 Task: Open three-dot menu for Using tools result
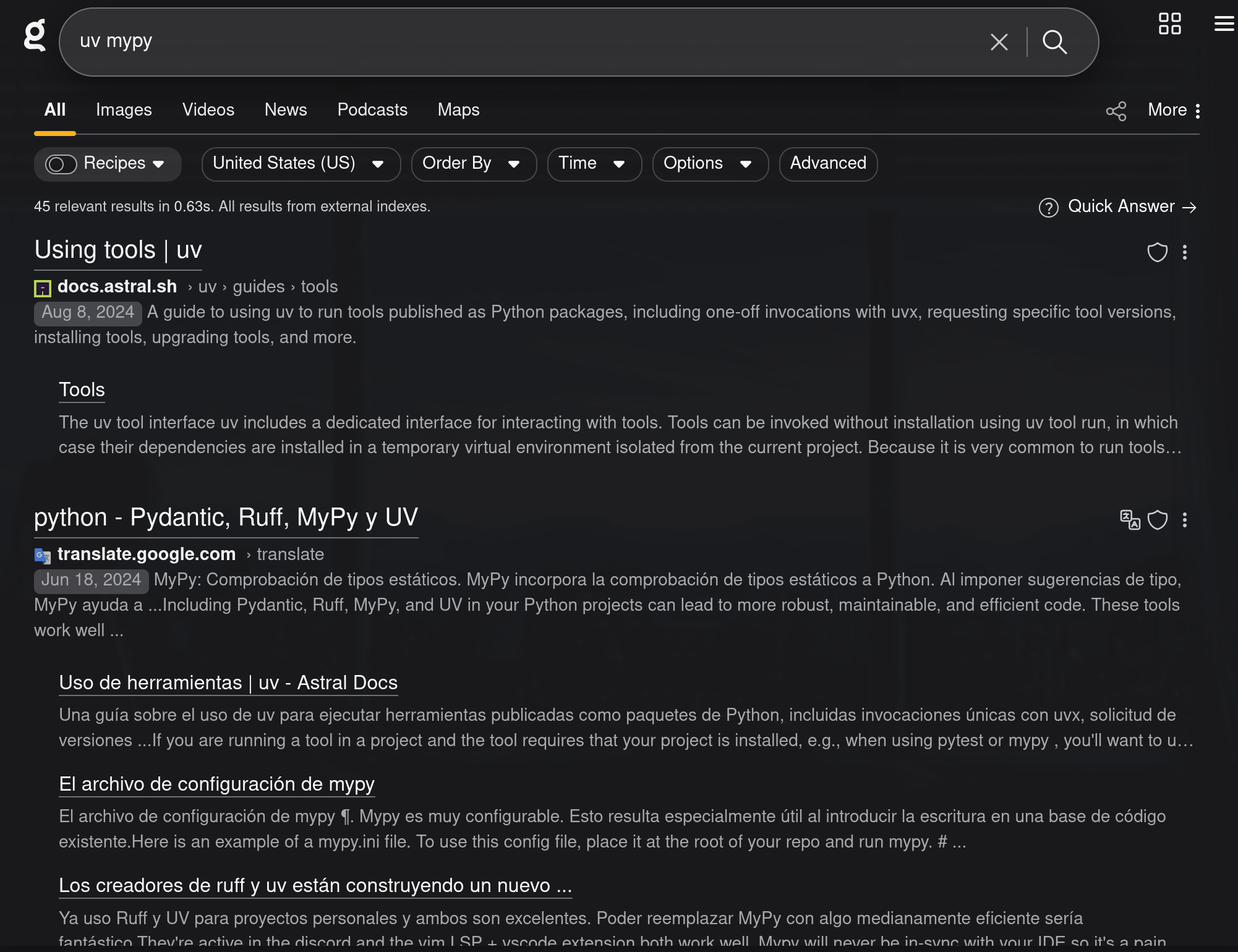pos(1185,252)
